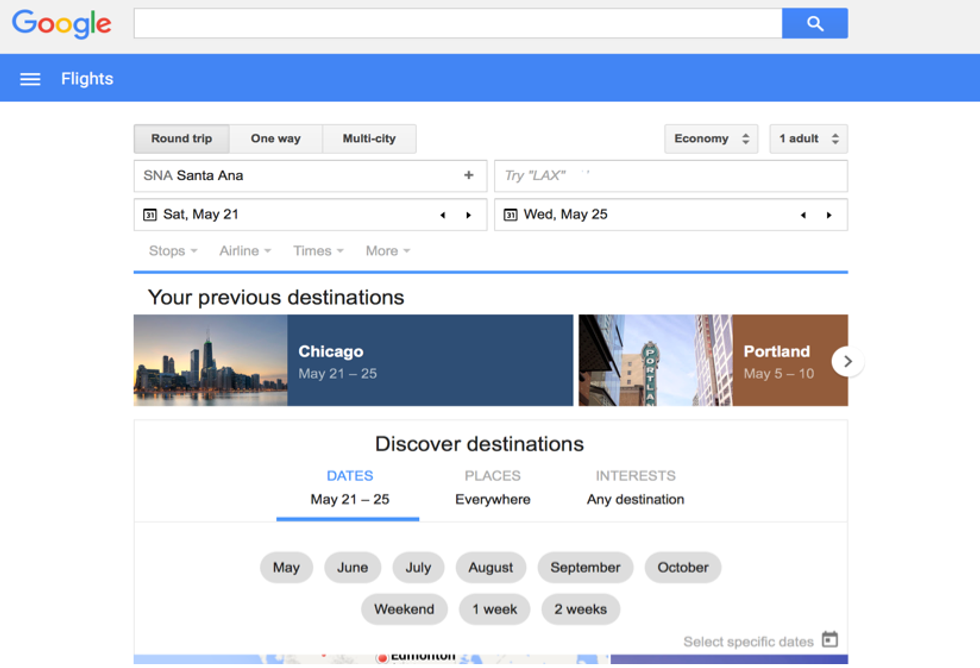Click the Google logo
This screenshot has width=980, height=668.
point(62,24)
